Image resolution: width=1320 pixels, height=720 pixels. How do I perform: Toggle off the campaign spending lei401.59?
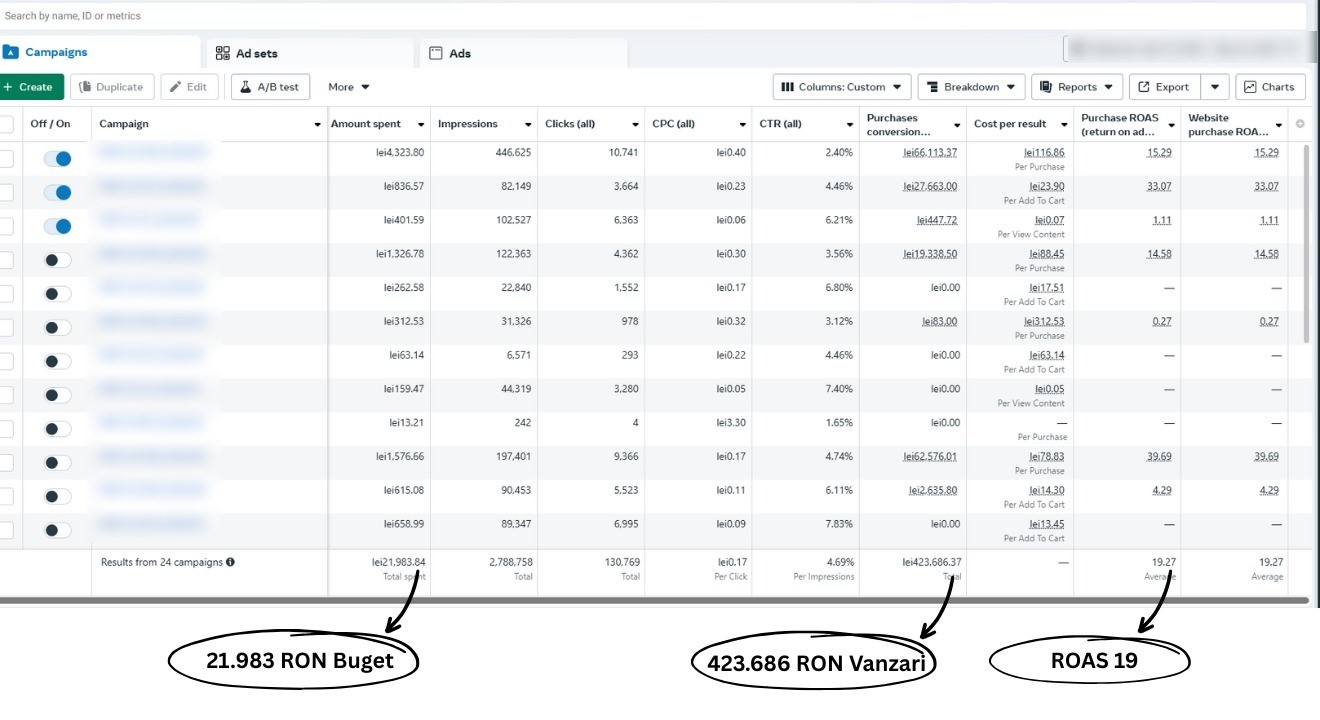[57, 226]
